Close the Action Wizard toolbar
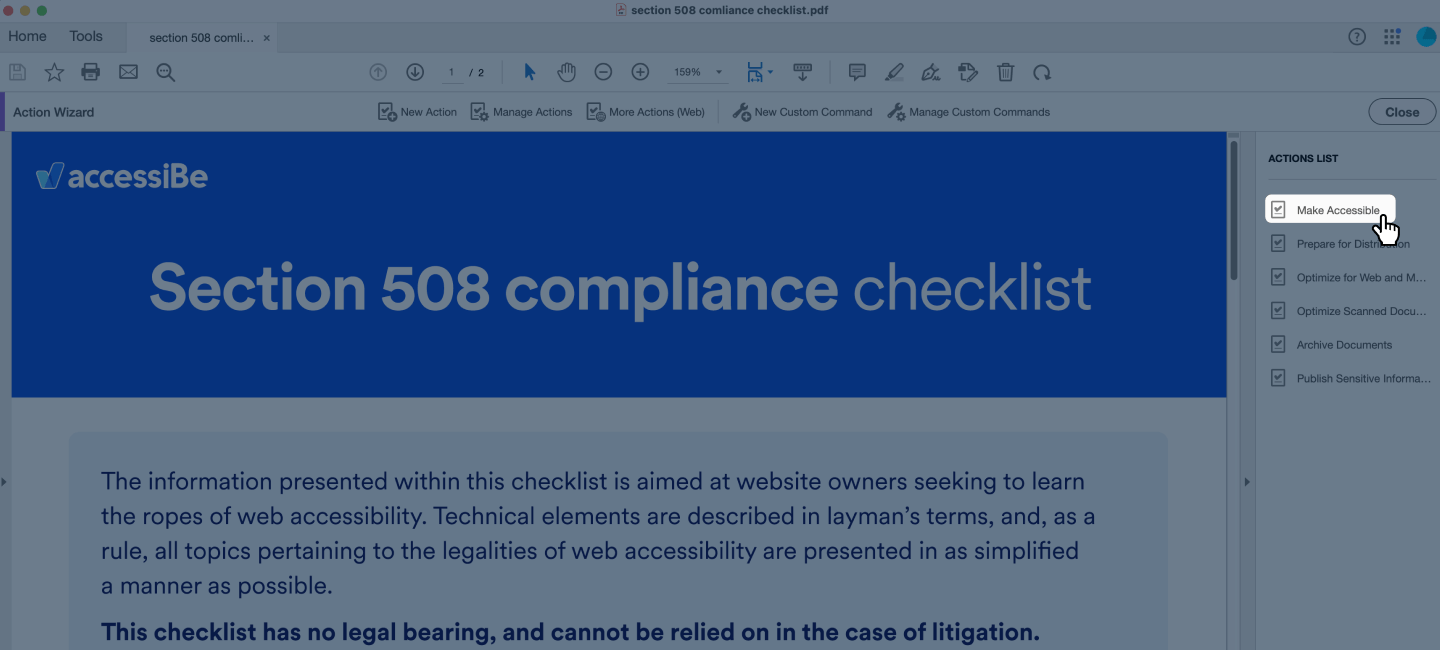The image size is (1440, 650). click(x=1401, y=112)
